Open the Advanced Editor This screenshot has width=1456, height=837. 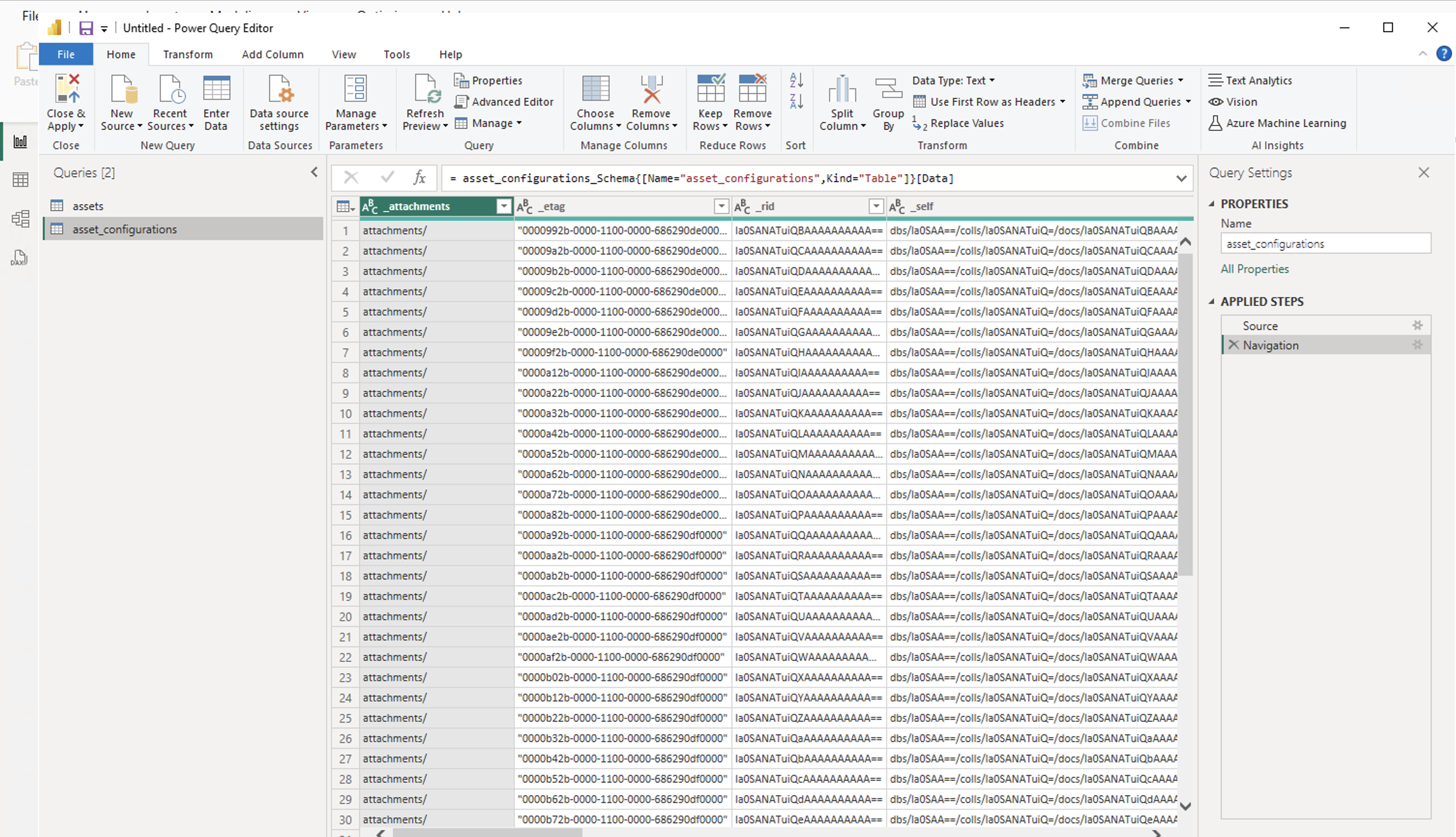(x=504, y=102)
